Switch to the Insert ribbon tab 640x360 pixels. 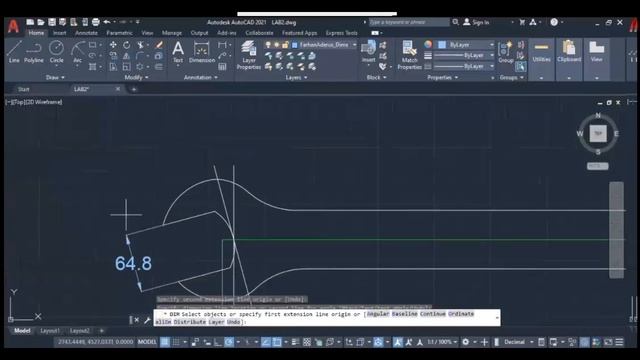(x=59, y=33)
